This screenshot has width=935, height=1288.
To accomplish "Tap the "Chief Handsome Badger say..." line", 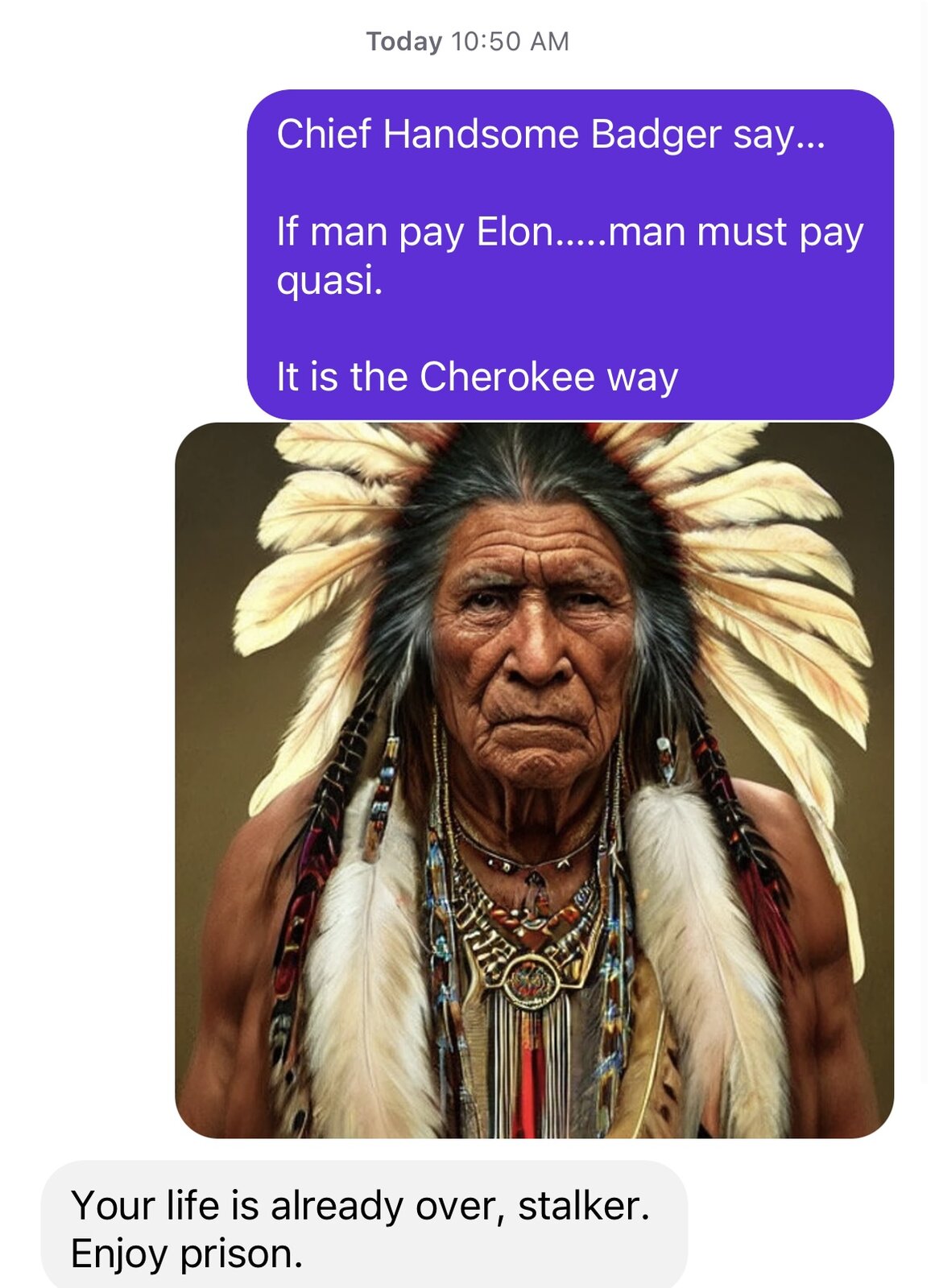I will [551, 134].
